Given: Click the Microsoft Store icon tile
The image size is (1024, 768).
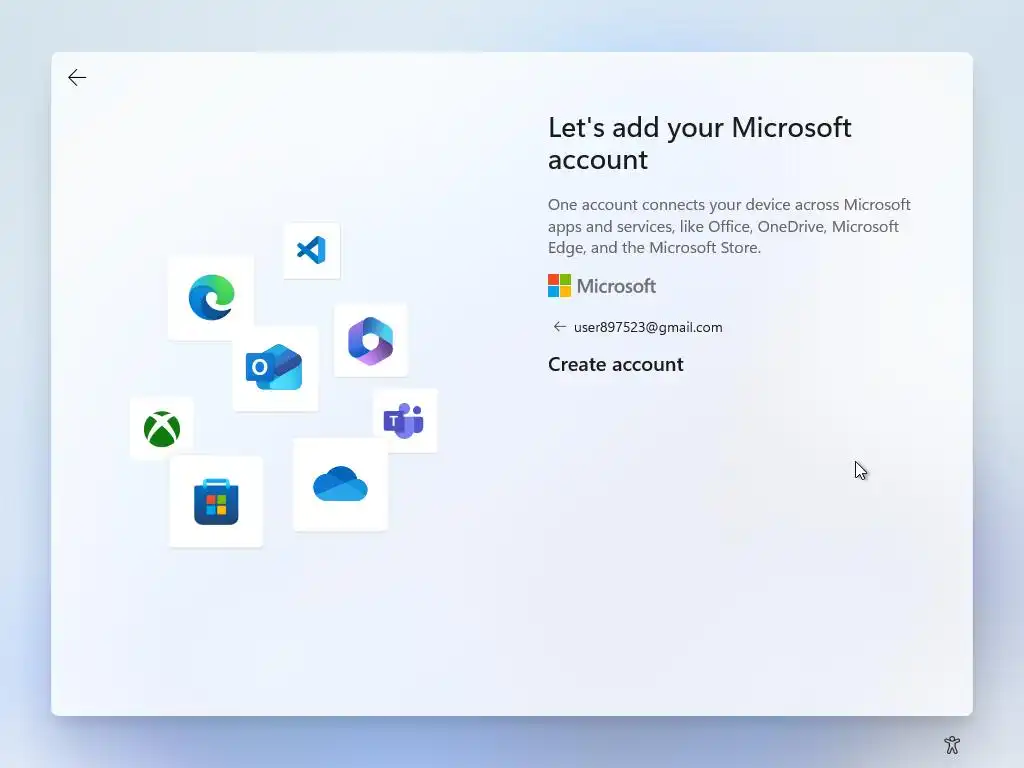Looking at the screenshot, I should coord(216,502).
